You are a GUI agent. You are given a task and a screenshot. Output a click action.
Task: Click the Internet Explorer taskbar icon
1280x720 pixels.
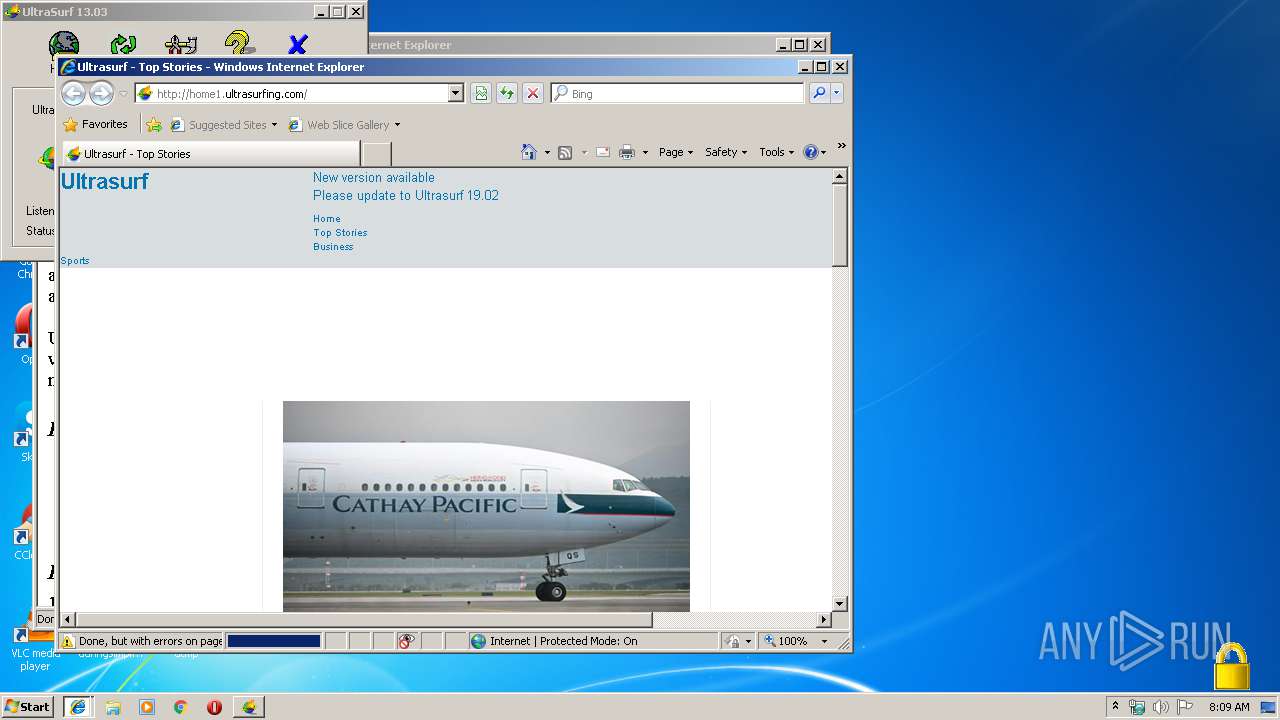tap(78, 706)
